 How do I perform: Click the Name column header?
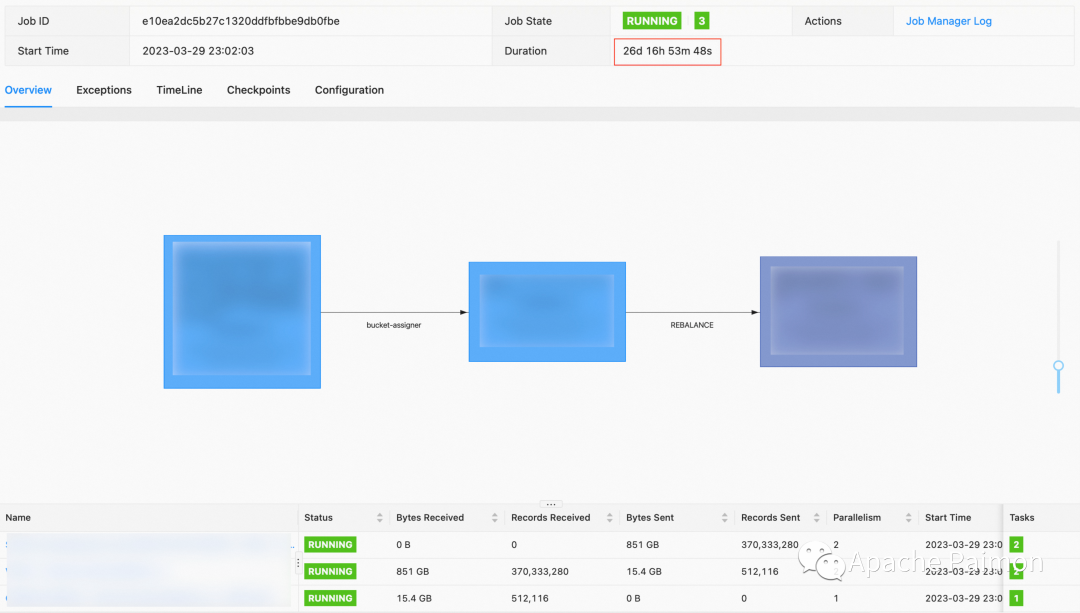pyautogui.click(x=18, y=518)
